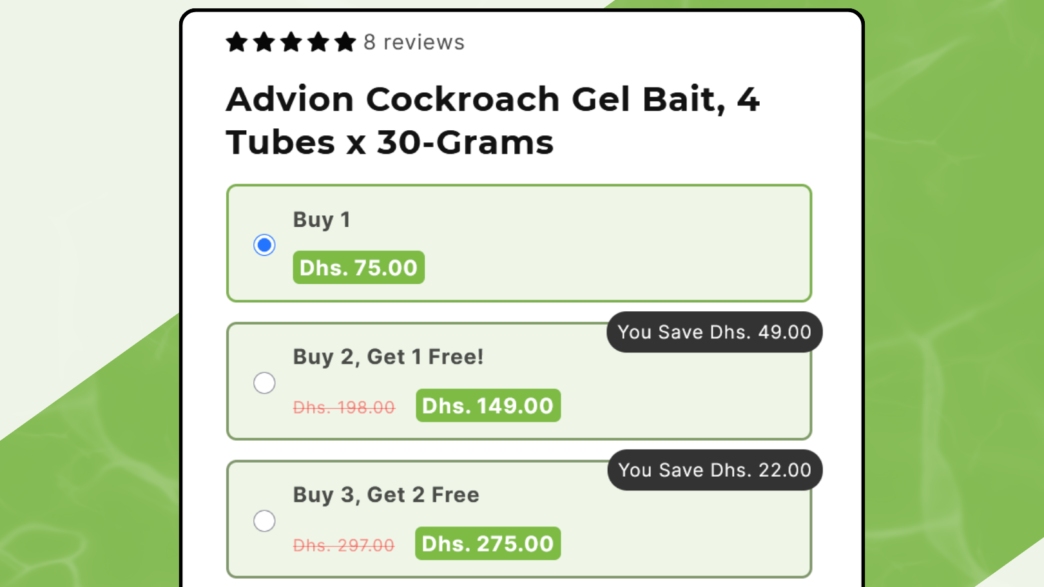Click the fifth review star icon
1044x587 pixels.
click(345, 42)
